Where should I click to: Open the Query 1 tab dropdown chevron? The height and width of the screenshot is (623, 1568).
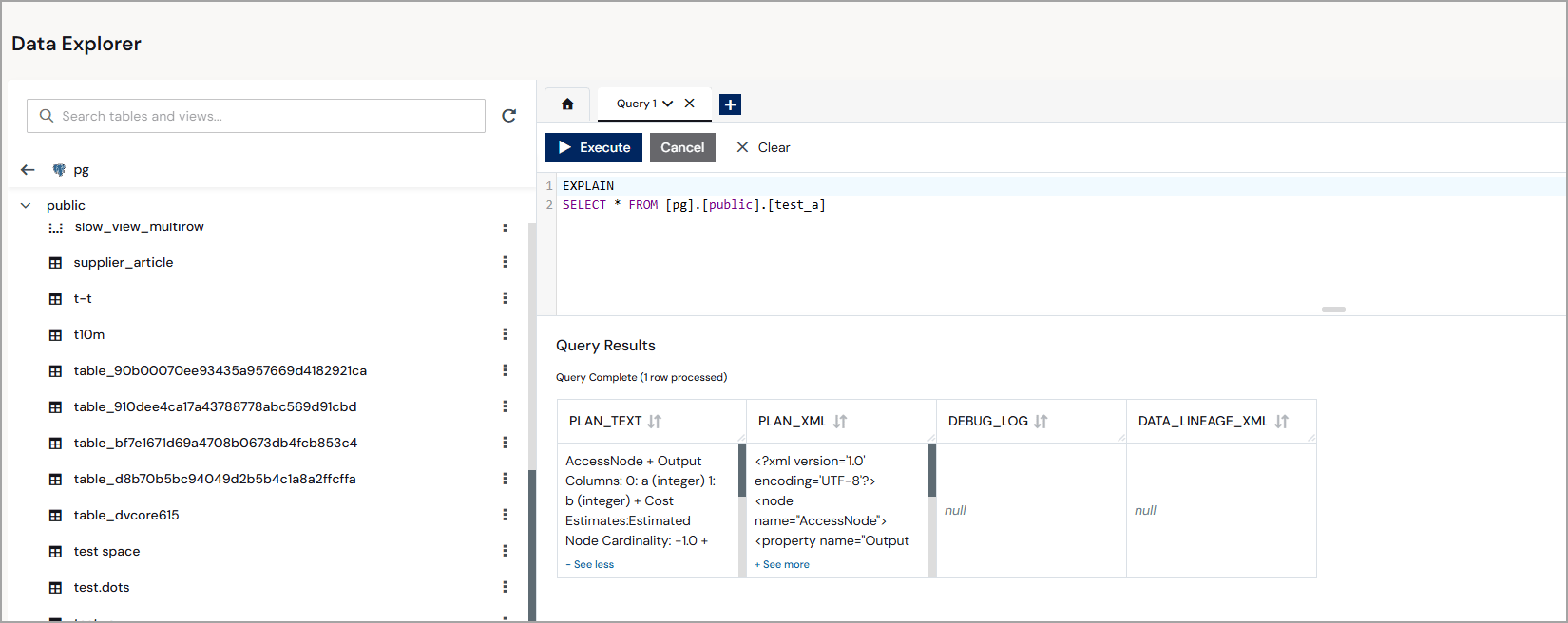[x=668, y=104]
